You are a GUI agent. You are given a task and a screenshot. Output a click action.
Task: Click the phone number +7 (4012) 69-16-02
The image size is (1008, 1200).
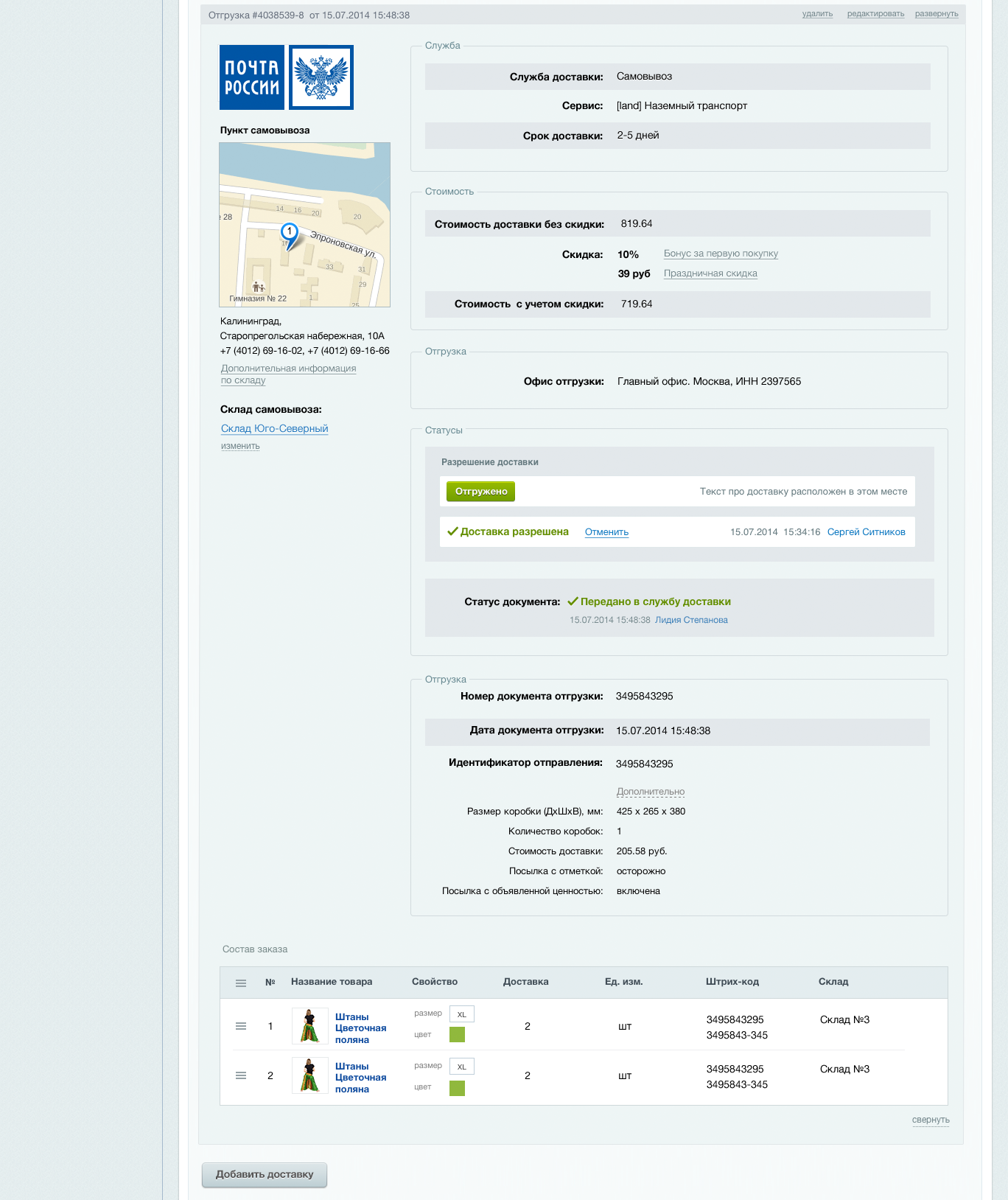[262, 351]
